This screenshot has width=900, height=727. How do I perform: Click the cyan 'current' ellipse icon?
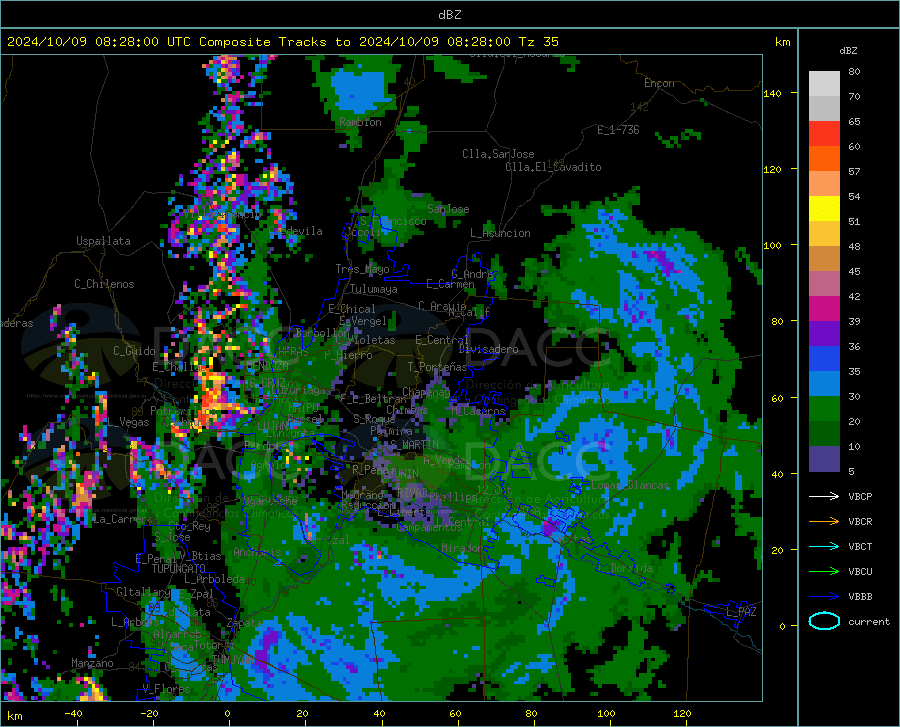824,621
